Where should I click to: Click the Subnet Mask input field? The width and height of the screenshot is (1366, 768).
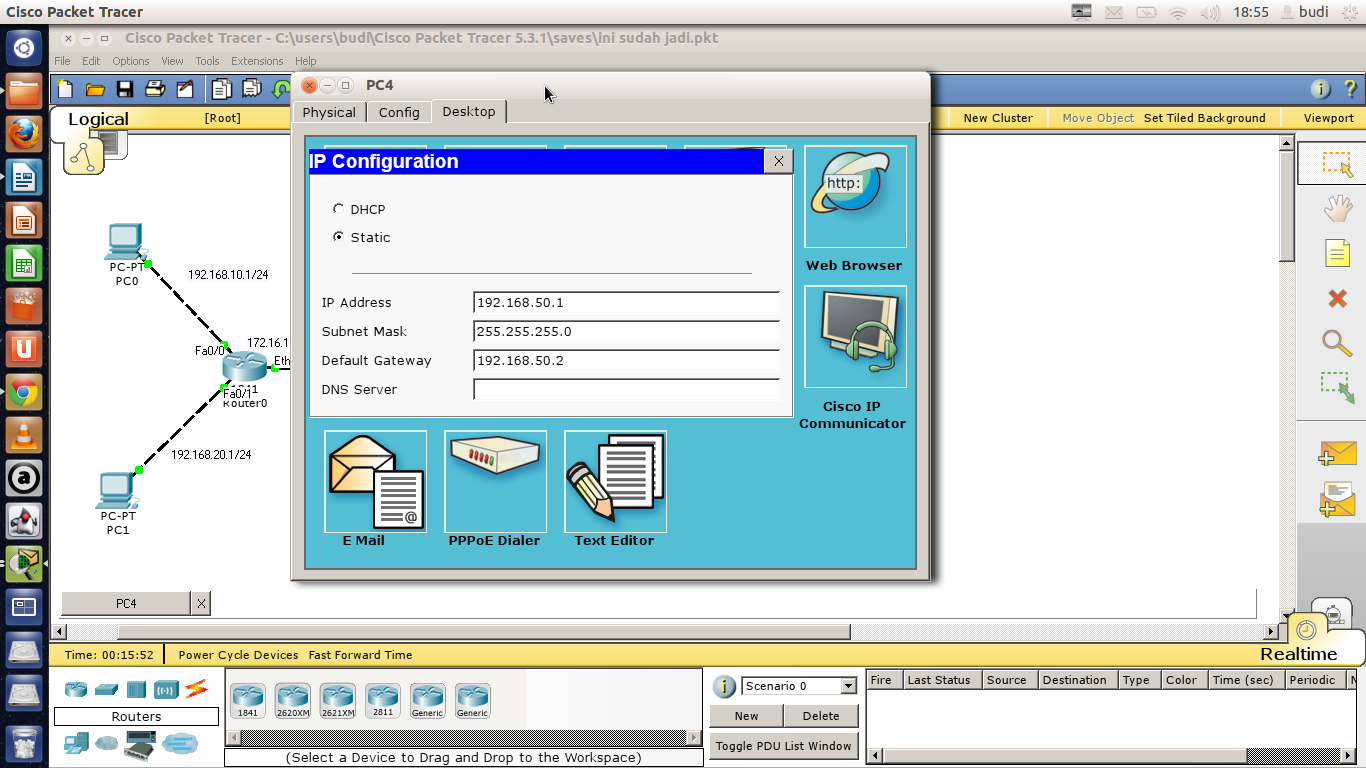click(626, 332)
